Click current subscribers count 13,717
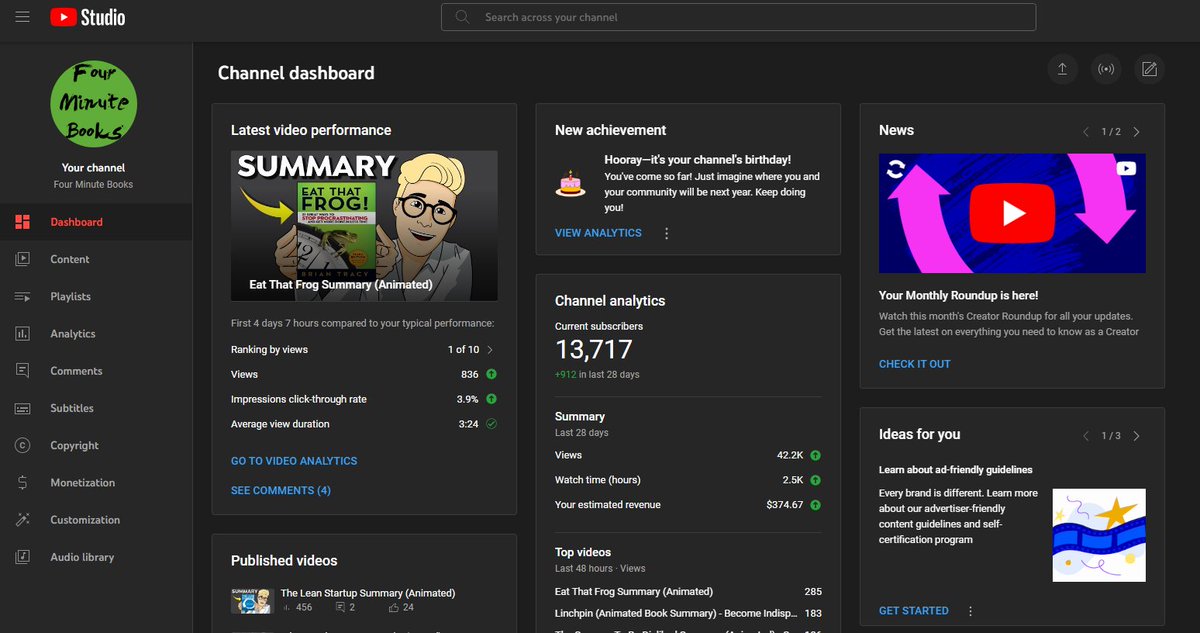Screen dimensions: 1200x633 (594, 349)
